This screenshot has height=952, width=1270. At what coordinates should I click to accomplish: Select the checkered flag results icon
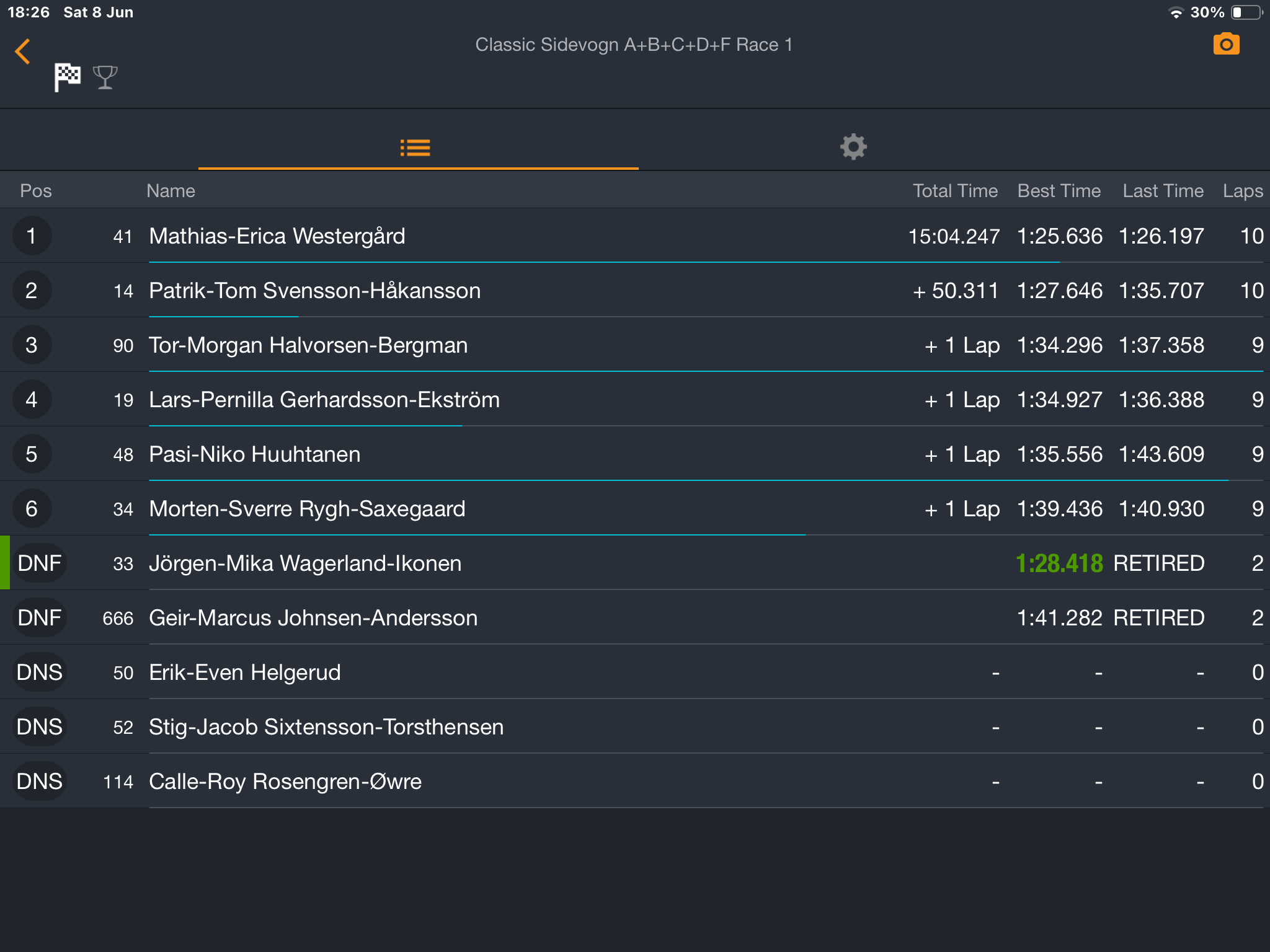(x=68, y=77)
